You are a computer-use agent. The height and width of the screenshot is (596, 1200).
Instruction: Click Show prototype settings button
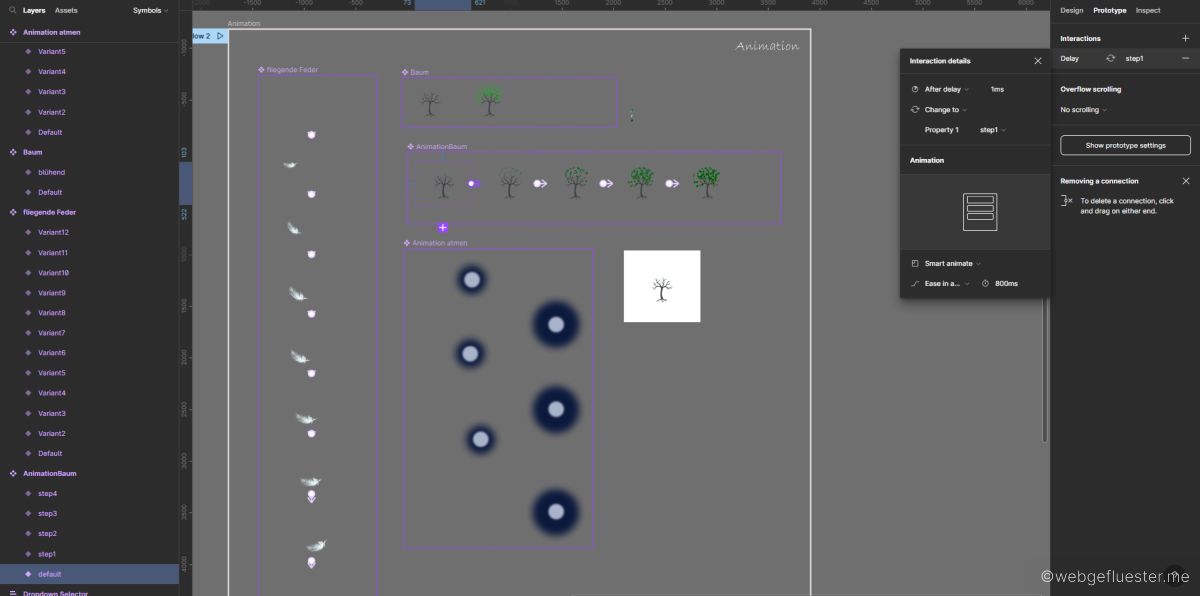tap(1125, 145)
